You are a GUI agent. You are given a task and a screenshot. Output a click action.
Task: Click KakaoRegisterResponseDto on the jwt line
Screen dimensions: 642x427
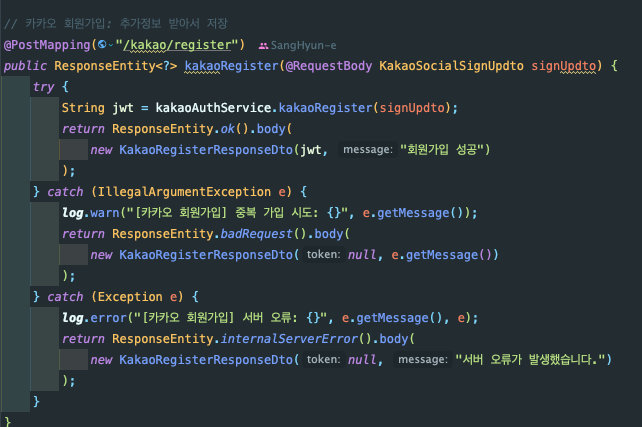[206, 150]
